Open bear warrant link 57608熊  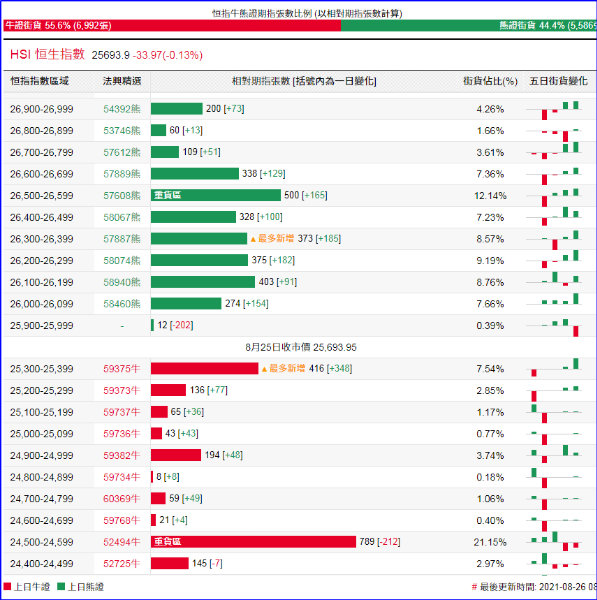point(122,196)
